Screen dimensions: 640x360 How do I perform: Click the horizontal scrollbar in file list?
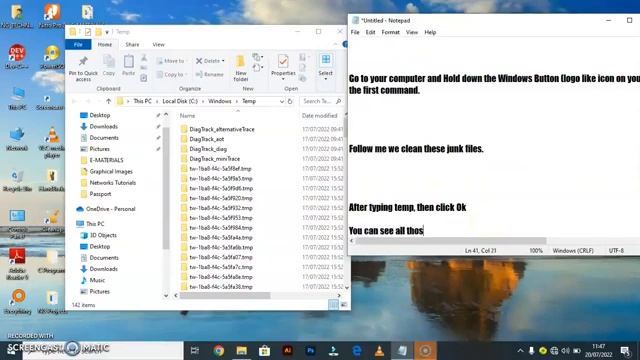pyautogui.click(x=225, y=296)
